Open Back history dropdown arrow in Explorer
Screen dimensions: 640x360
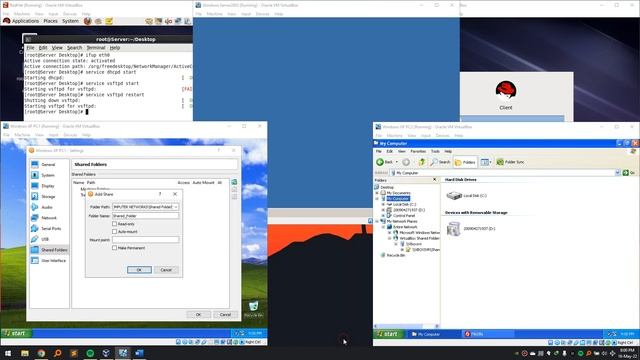point(396,162)
